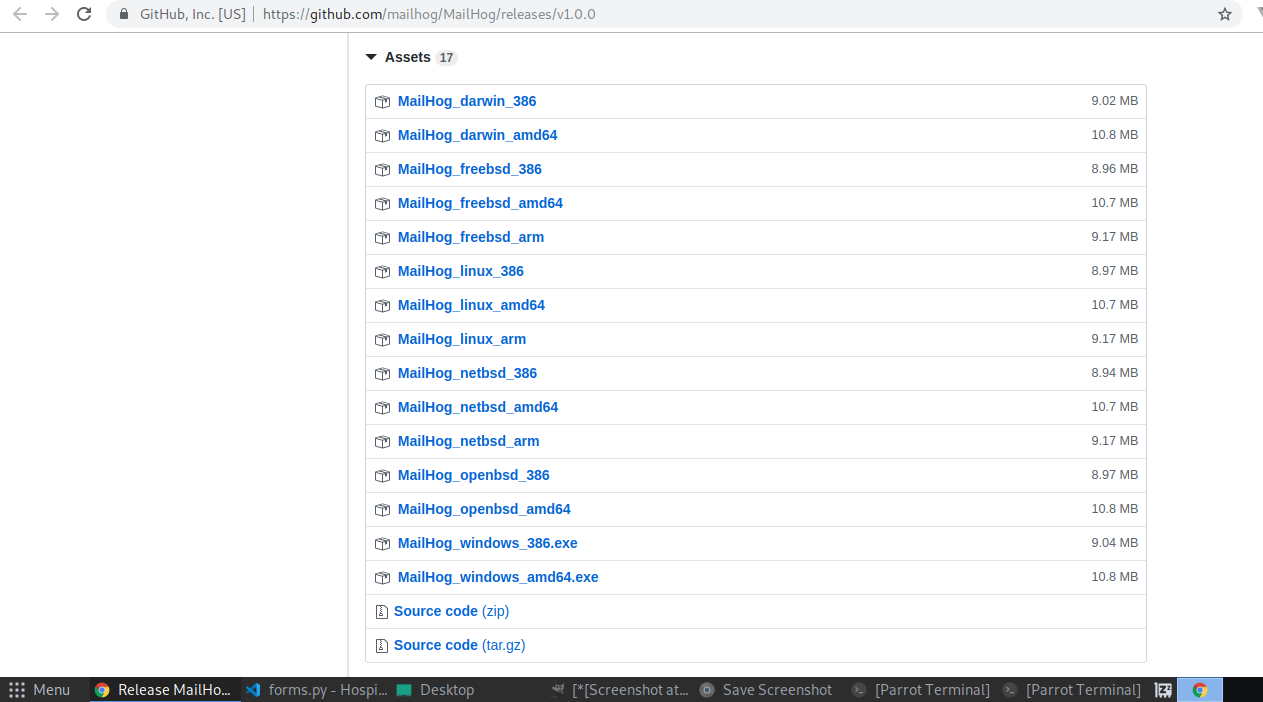Image resolution: width=1263 pixels, height=702 pixels.
Task: Download Source code (zip)
Action: (x=451, y=611)
